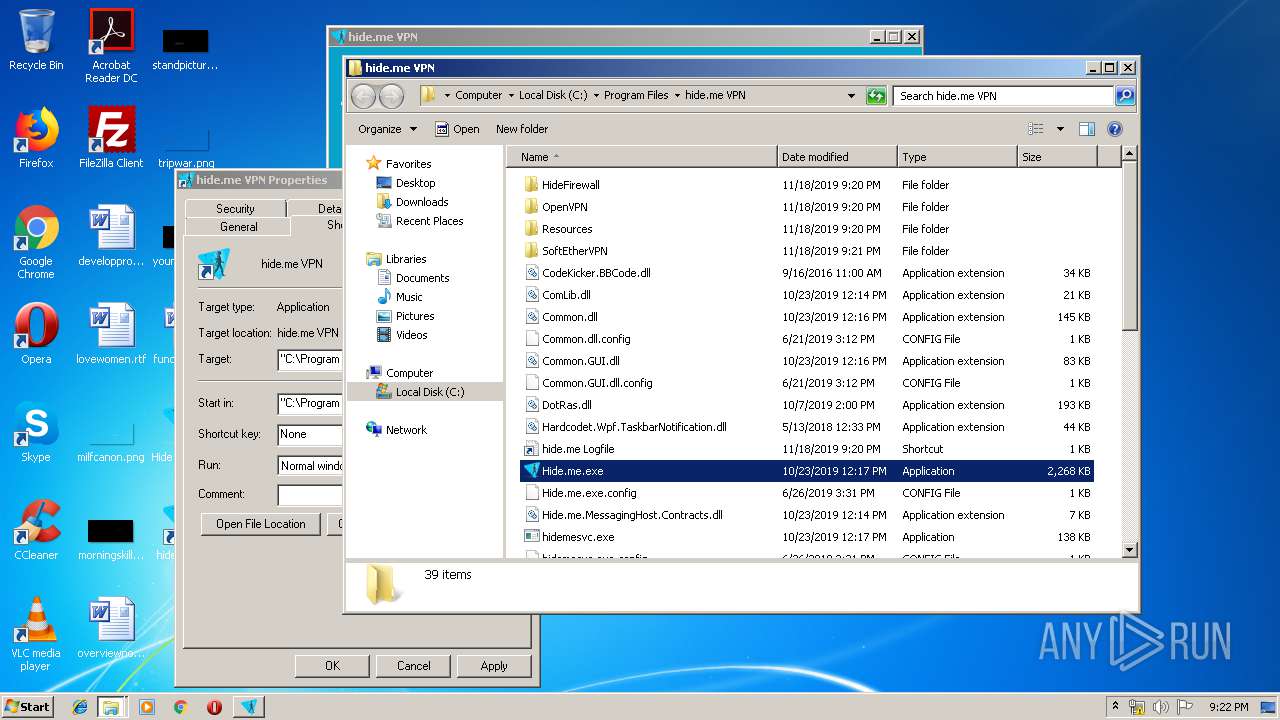Viewport: 1280px width, 720px height.
Task: Sort by Size column header
Action: [x=1057, y=157]
